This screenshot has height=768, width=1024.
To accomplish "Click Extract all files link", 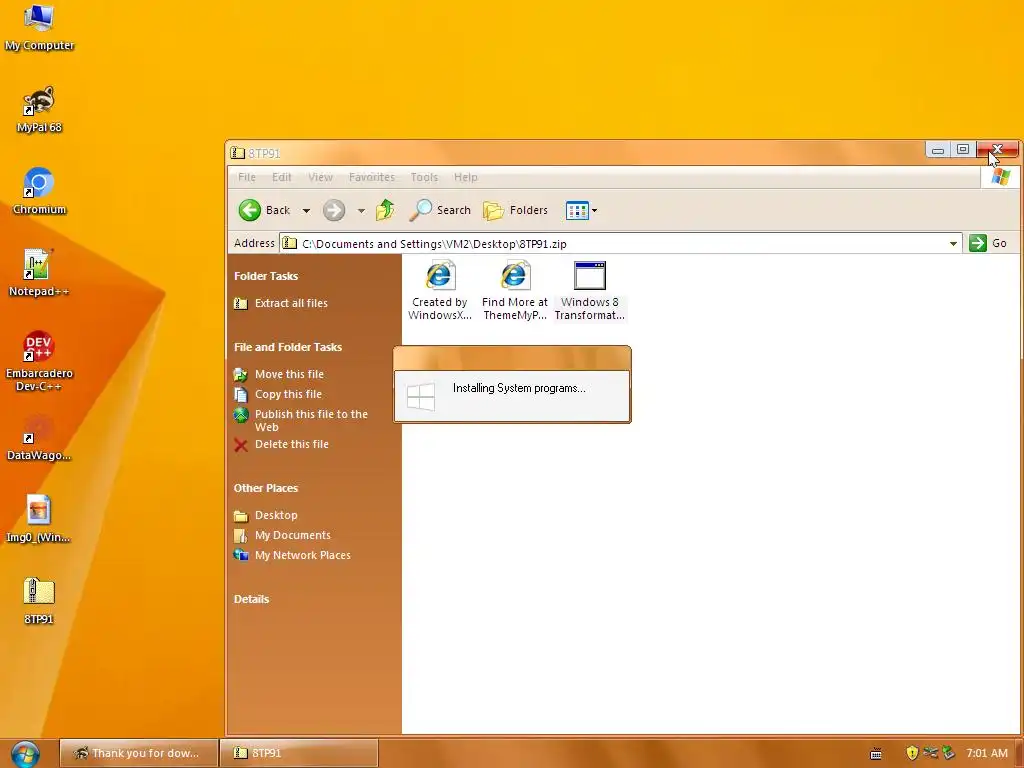I will click(x=291, y=303).
